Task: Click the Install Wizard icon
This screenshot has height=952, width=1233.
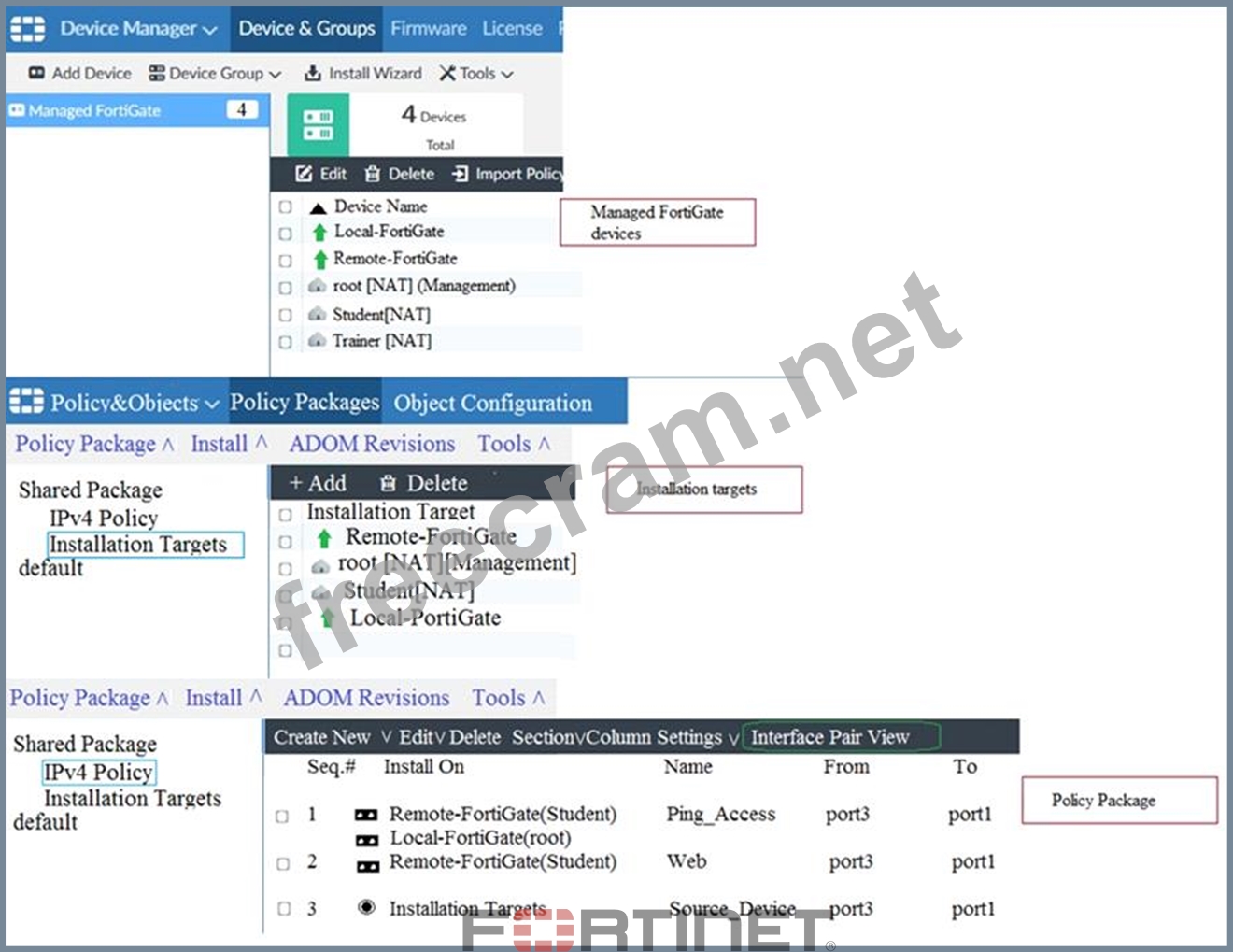Action: (313, 73)
